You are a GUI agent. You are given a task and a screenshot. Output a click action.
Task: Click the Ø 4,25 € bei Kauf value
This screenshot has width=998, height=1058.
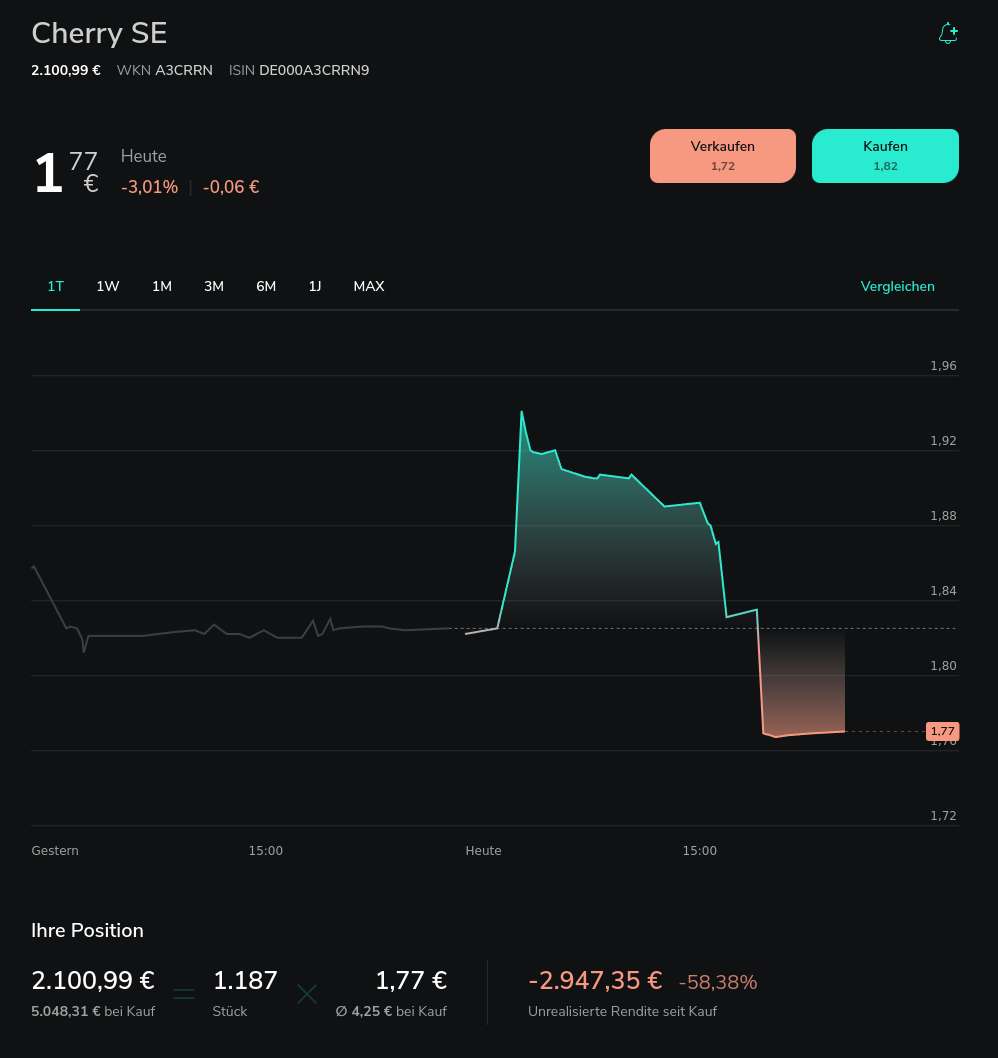[391, 1011]
